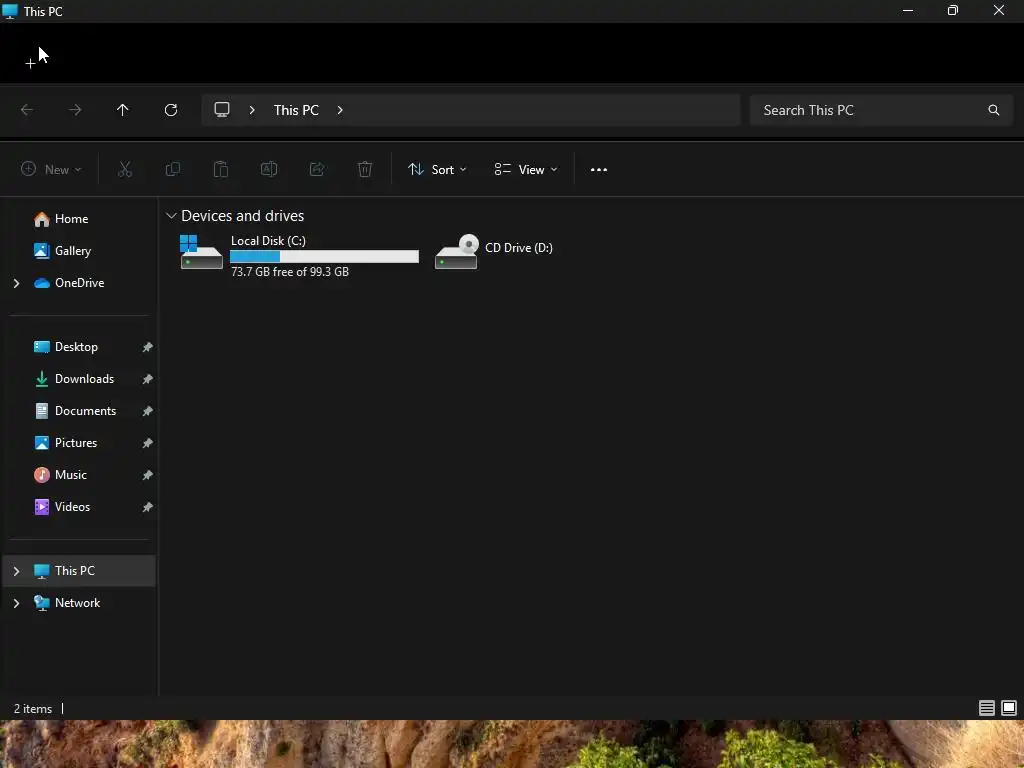
Task: Switch to details view in status bar
Action: [x=987, y=708]
